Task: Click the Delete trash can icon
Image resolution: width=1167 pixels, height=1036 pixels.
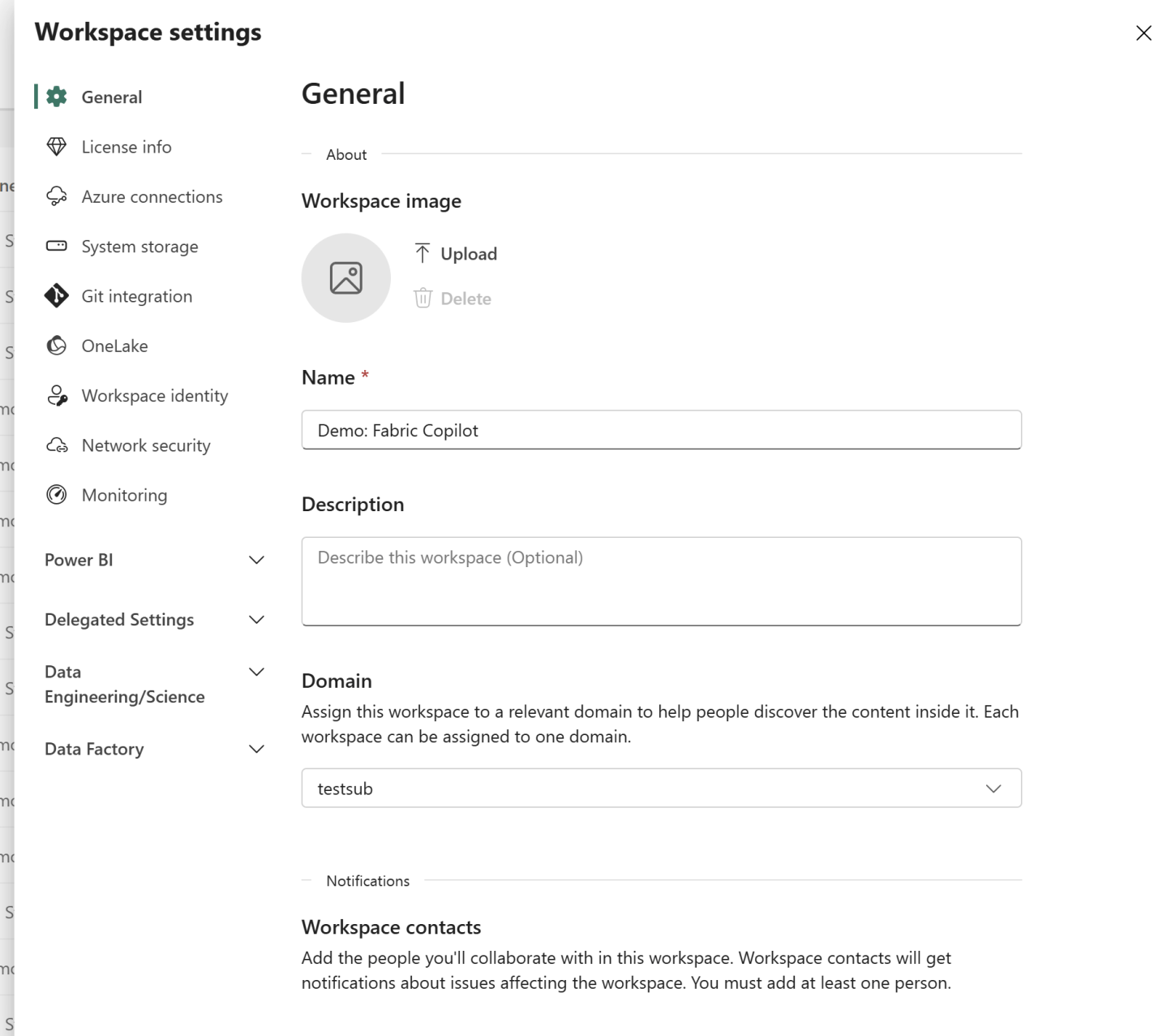Action: (x=423, y=298)
